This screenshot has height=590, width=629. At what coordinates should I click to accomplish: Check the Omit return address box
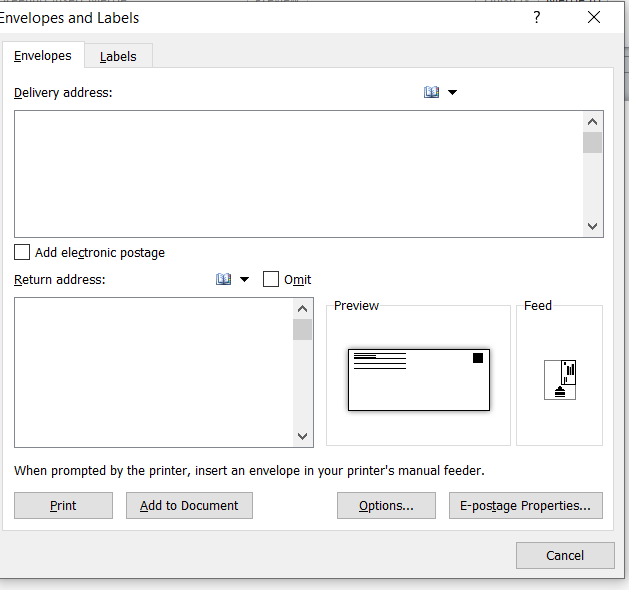(271, 280)
